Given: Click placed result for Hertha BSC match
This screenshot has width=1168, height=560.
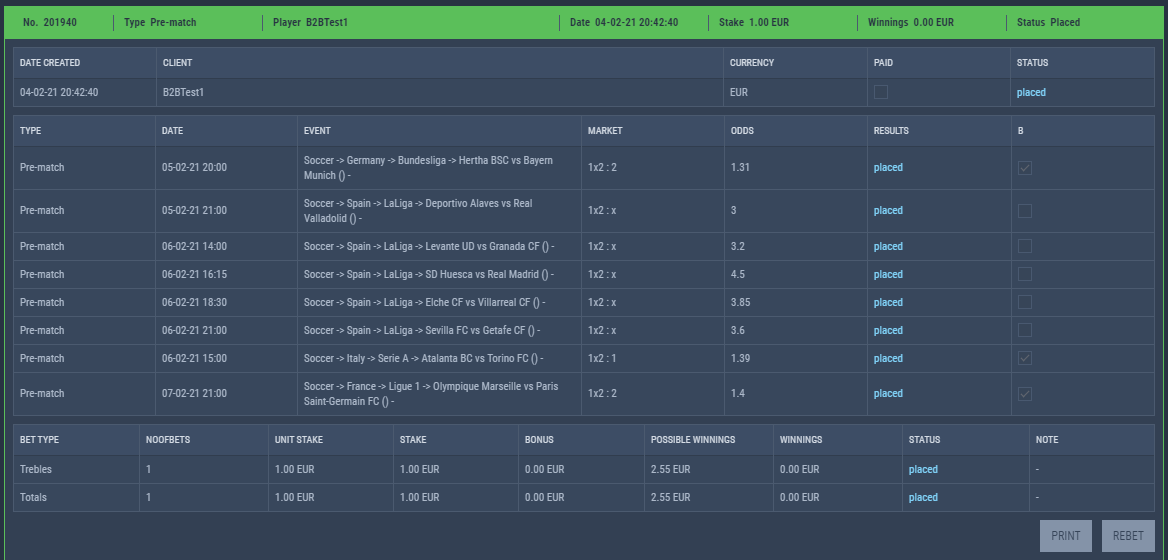Looking at the screenshot, I should pos(888,168).
